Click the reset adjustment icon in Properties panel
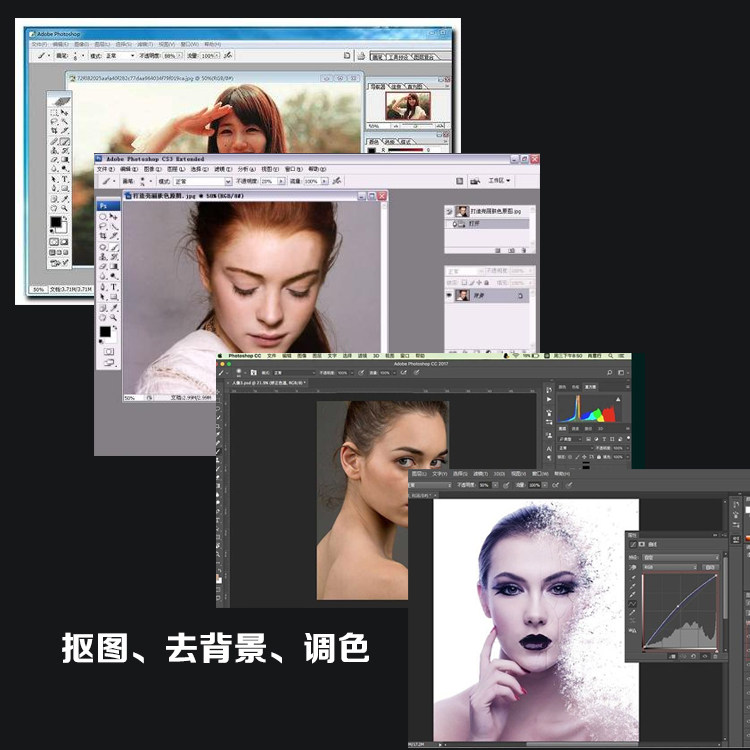This screenshot has height=750, width=750. pos(693,656)
